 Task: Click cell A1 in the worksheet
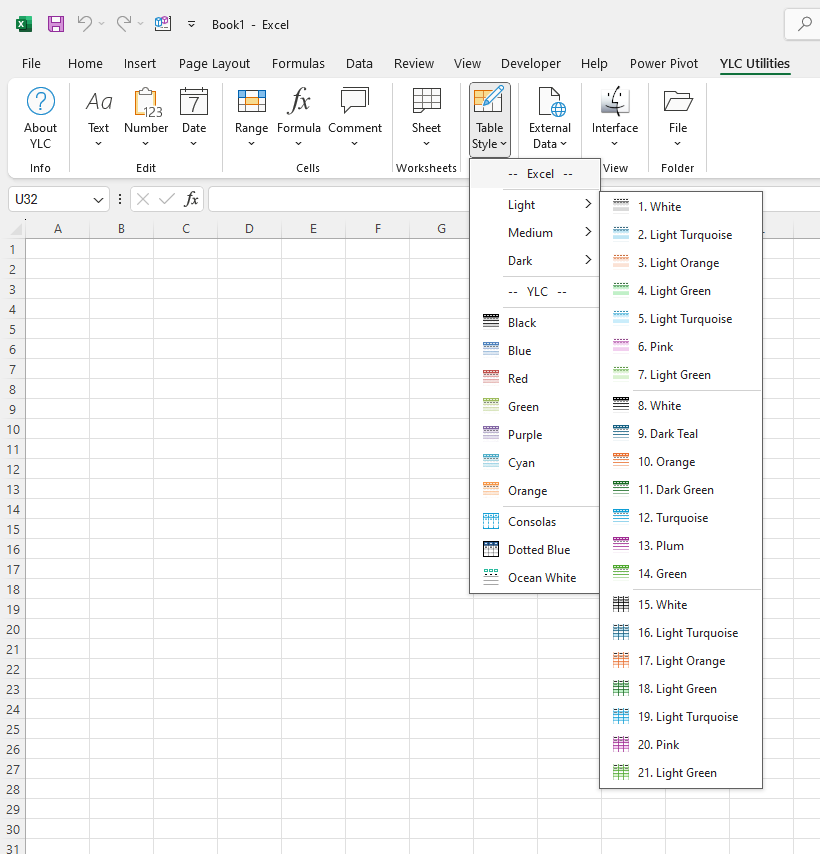(x=57, y=249)
